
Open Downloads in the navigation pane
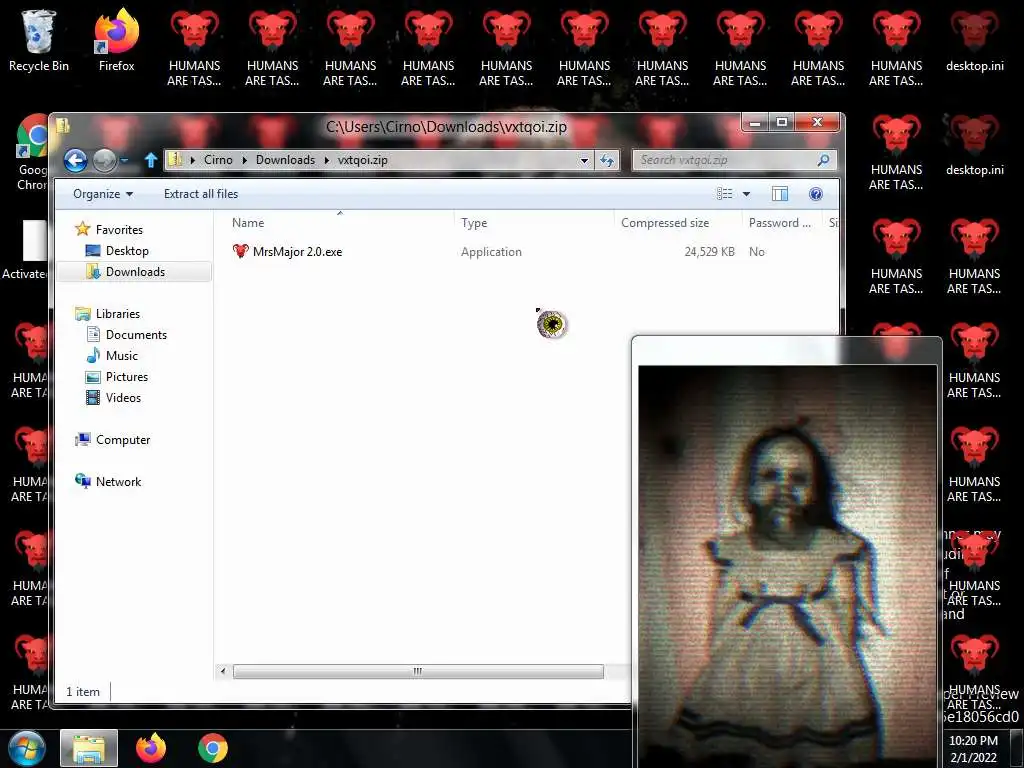(135, 272)
